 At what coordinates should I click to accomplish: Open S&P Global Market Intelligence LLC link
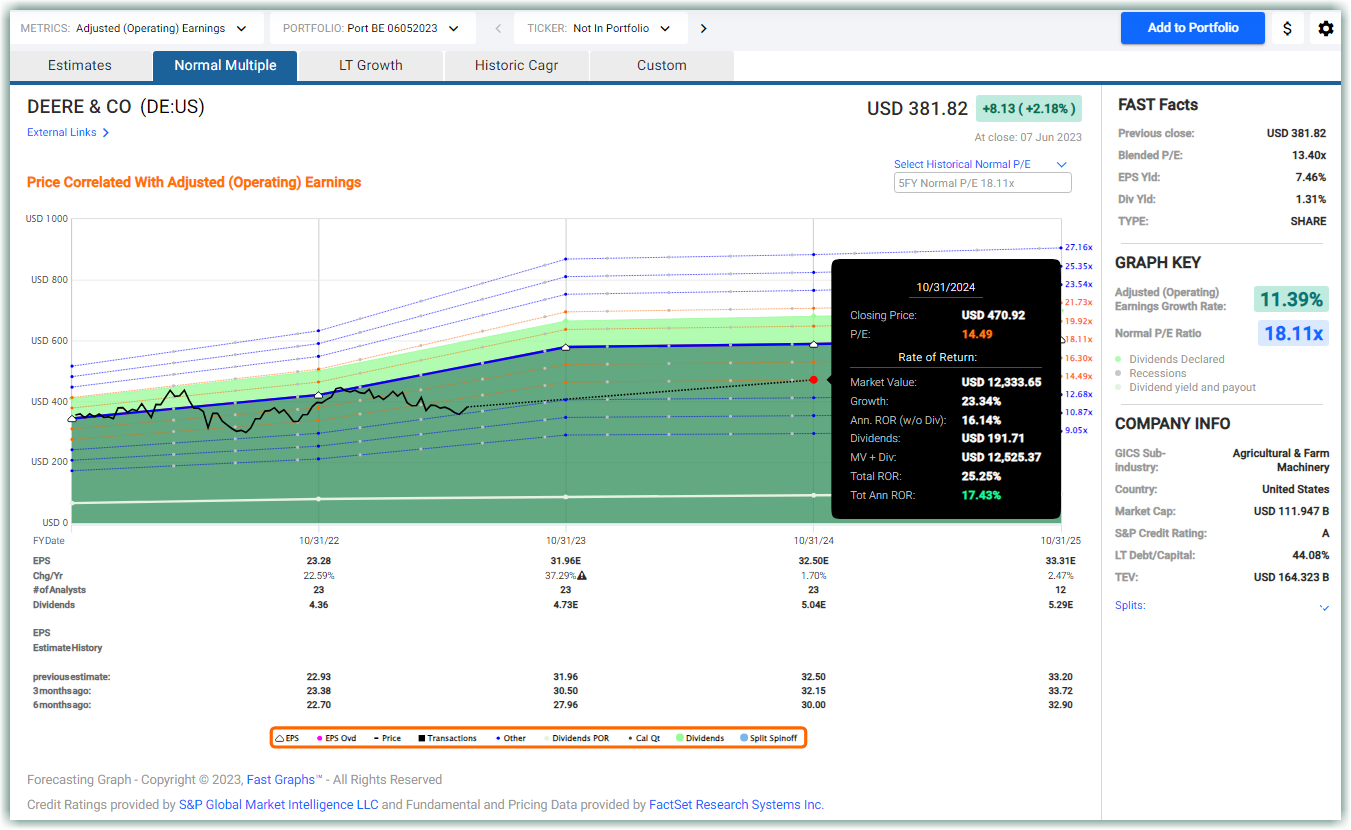coord(278,805)
